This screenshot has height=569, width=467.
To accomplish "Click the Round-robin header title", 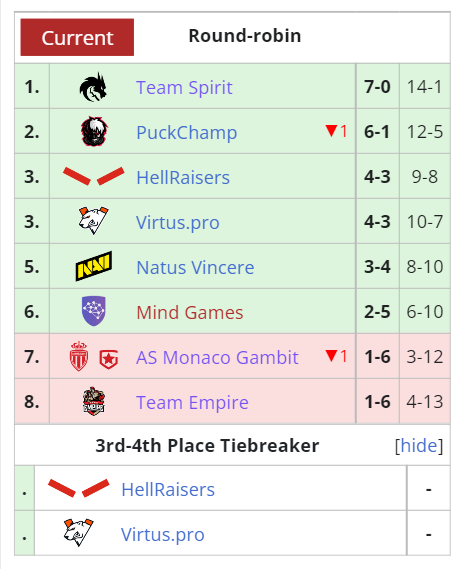I will coord(245,36).
